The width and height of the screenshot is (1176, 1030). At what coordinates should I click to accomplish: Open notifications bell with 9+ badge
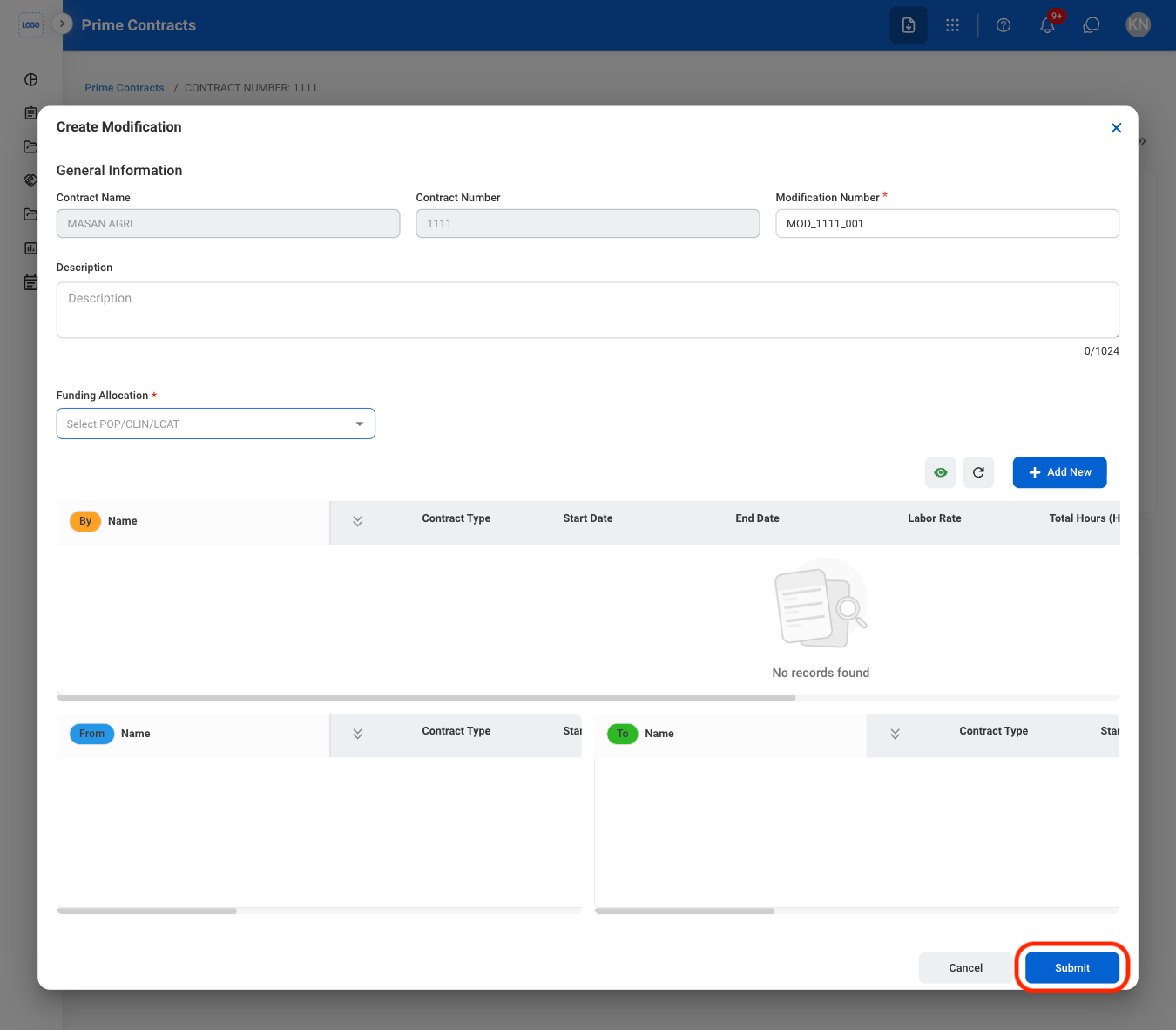(1048, 25)
